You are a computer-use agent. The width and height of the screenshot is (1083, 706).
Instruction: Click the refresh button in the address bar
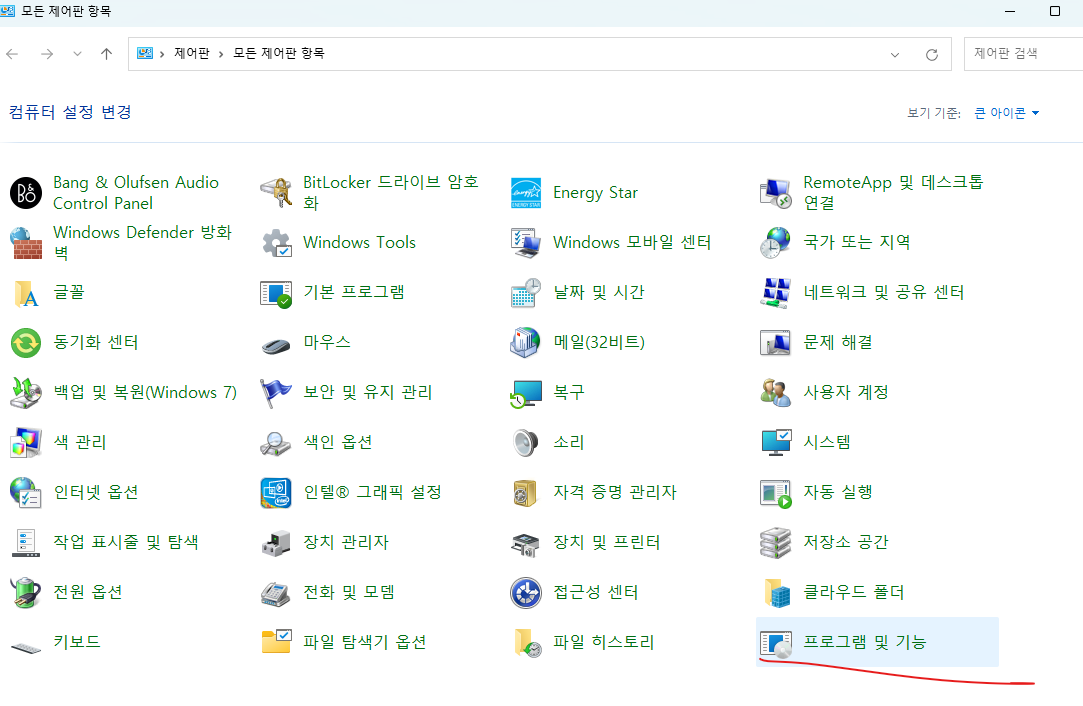[932, 53]
